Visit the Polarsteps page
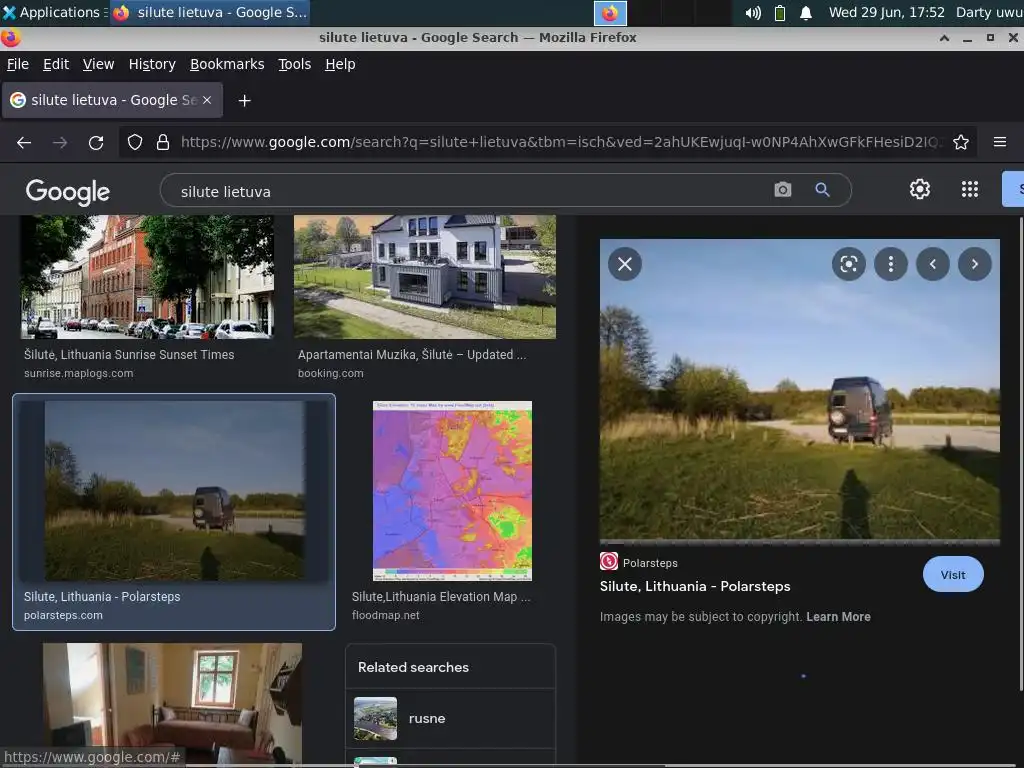Viewport: 1024px width, 768px height. click(952, 575)
